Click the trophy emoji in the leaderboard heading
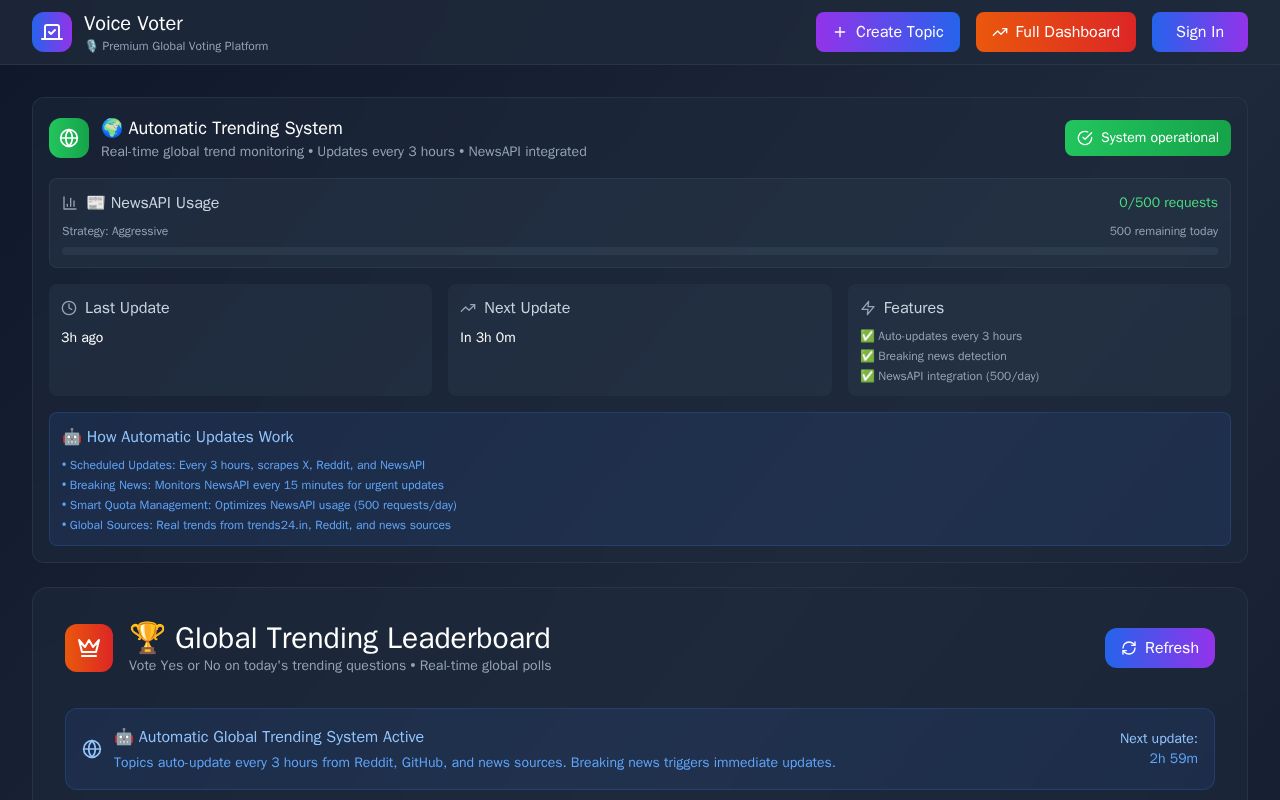Screen dimensions: 1280x800 click(148, 638)
